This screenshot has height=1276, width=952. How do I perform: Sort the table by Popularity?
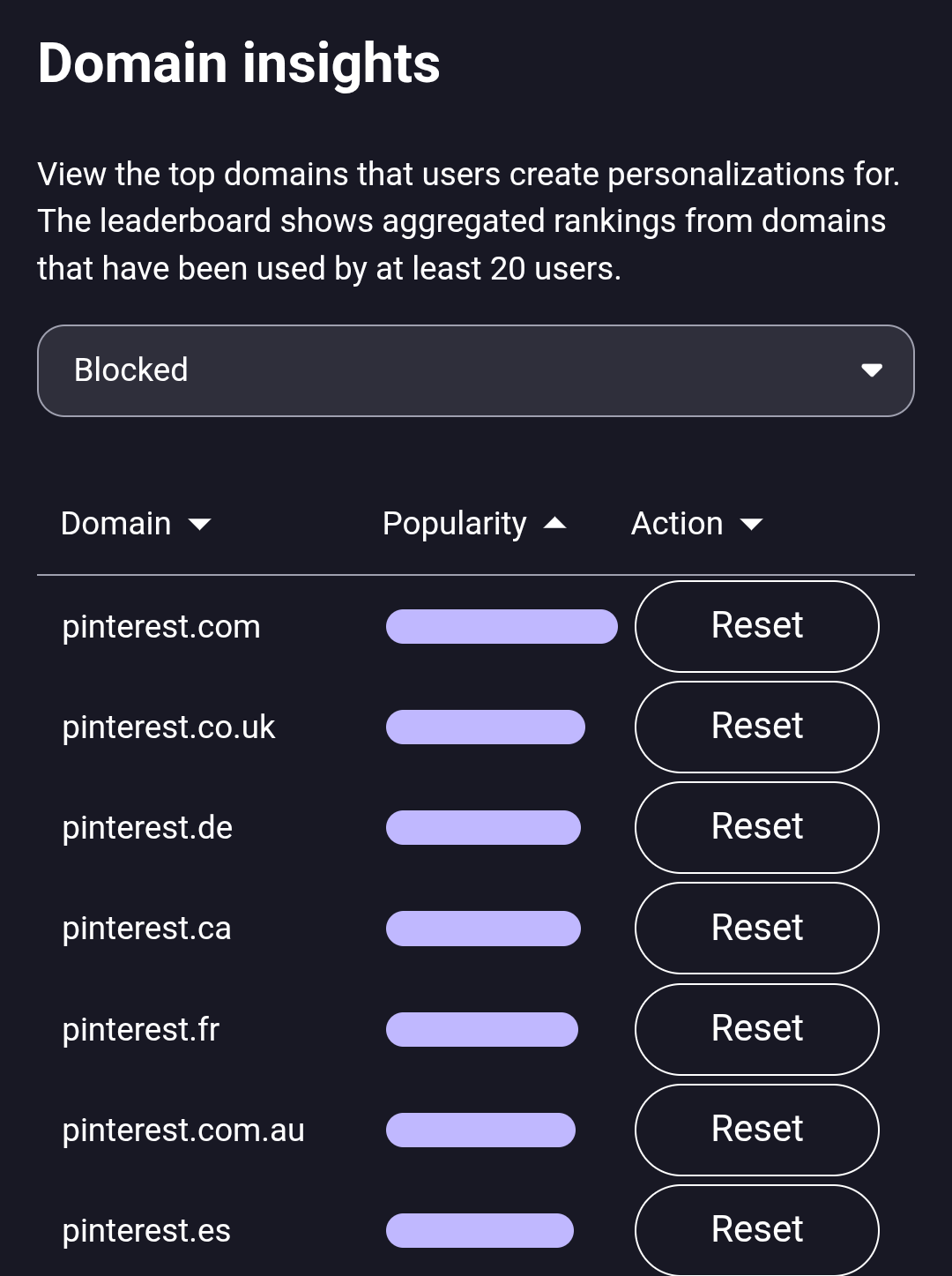click(x=453, y=523)
